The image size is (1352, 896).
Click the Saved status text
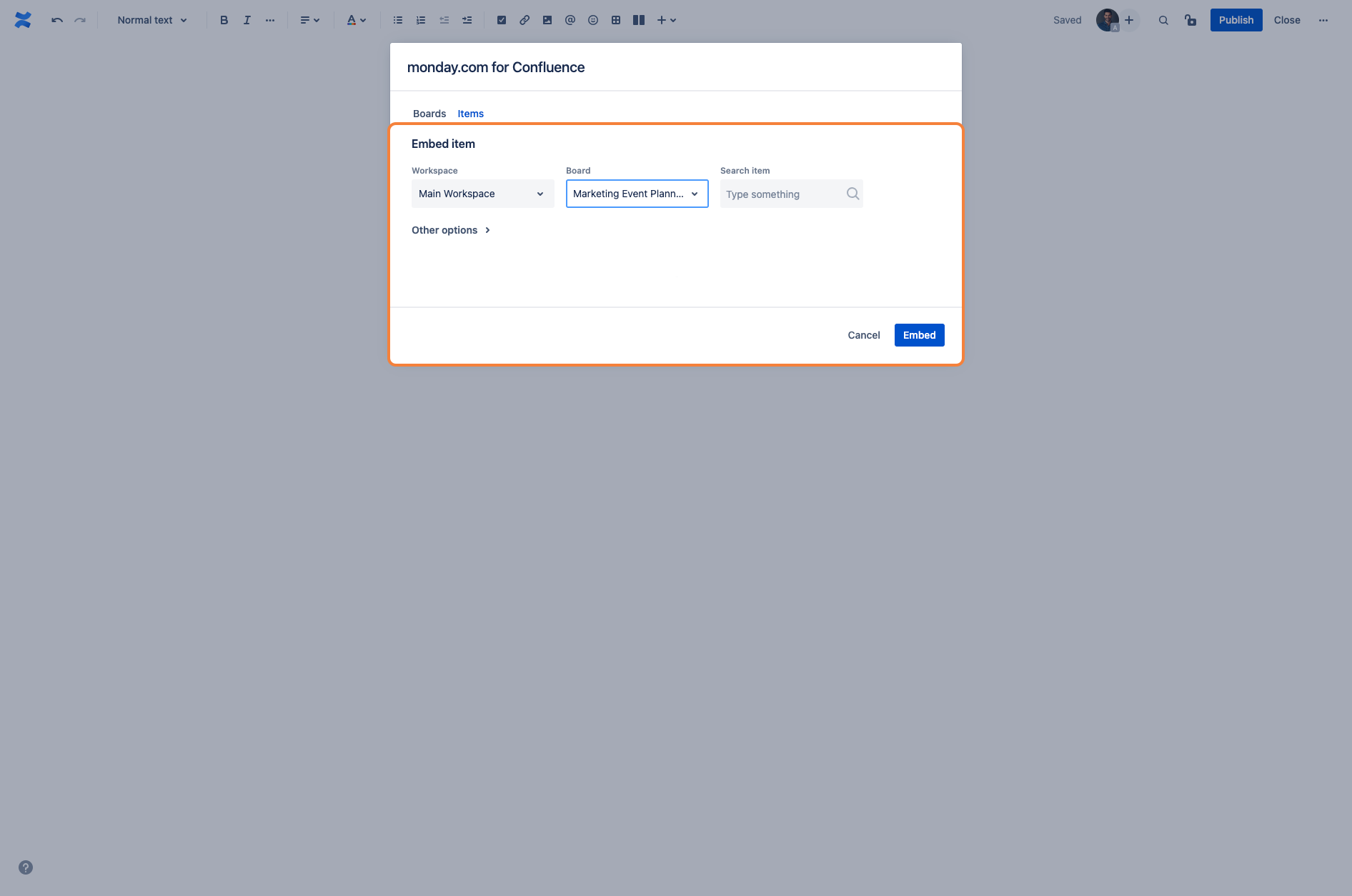1068,20
